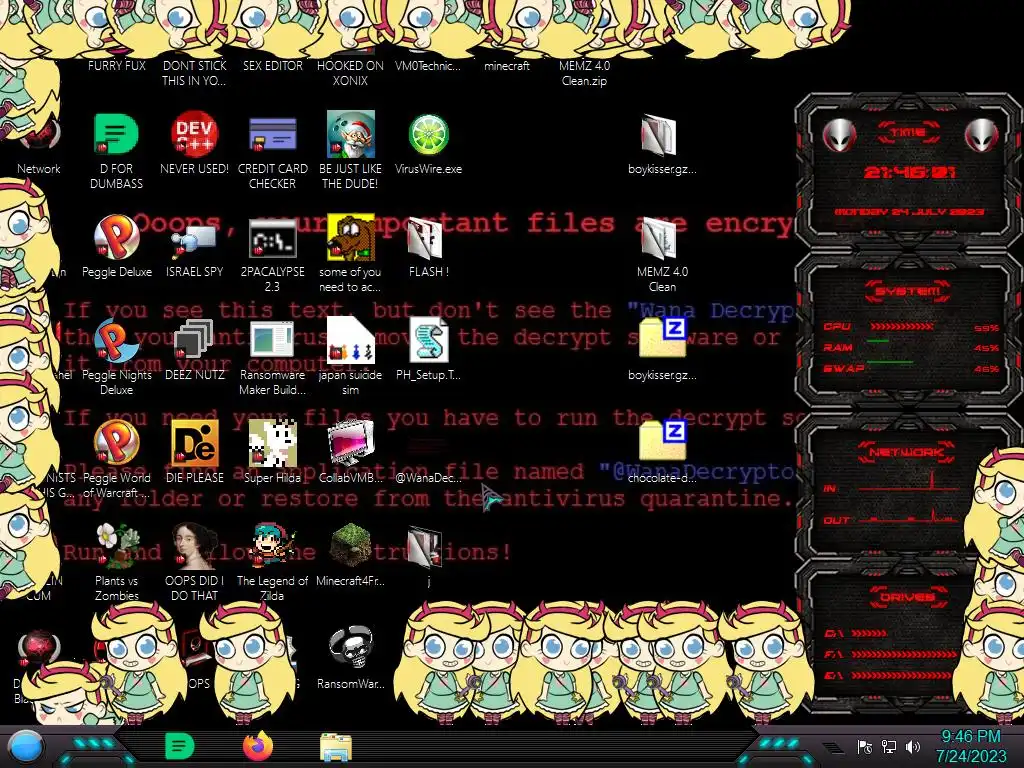Screen dimensions: 1024x768
Task: Open the volume speaker tray icon
Action: [913, 747]
